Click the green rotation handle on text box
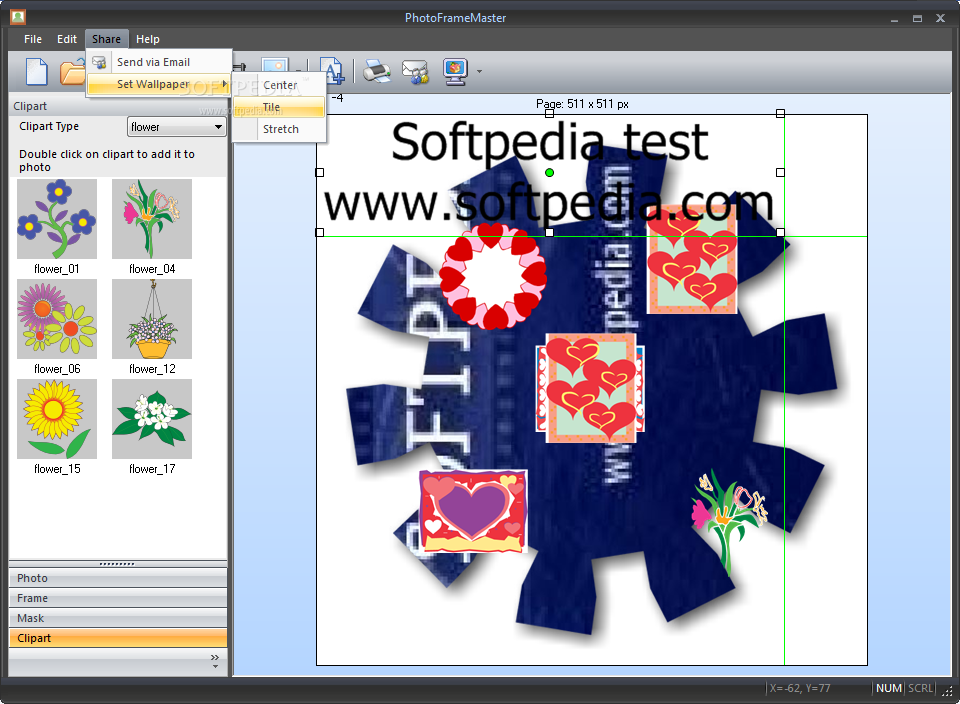This screenshot has width=960, height=704. (x=549, y=173)
